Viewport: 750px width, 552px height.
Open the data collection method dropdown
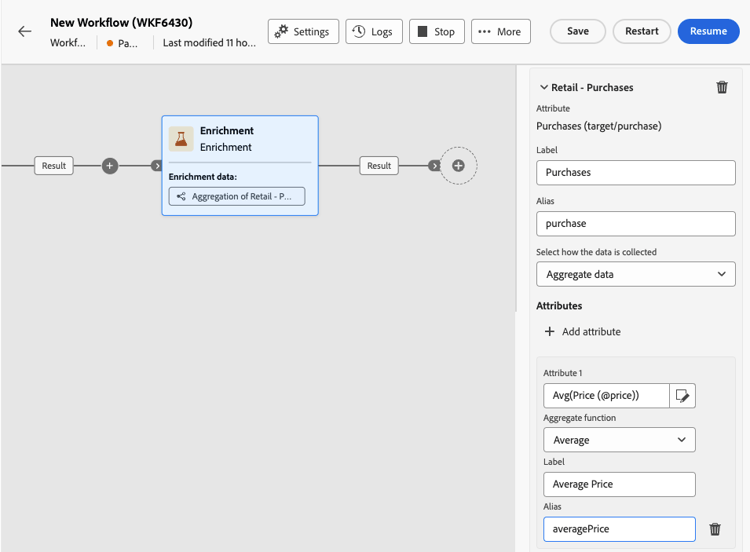pos(635,274)
